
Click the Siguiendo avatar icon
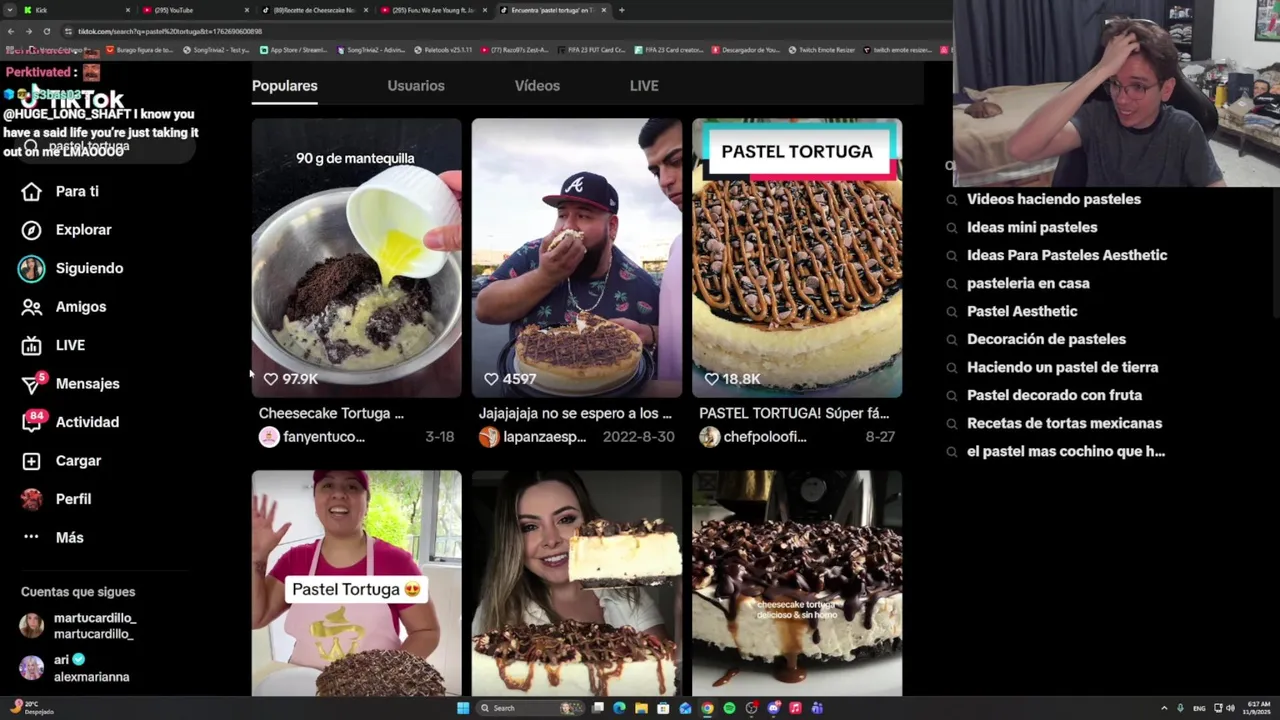coord(31,268)
